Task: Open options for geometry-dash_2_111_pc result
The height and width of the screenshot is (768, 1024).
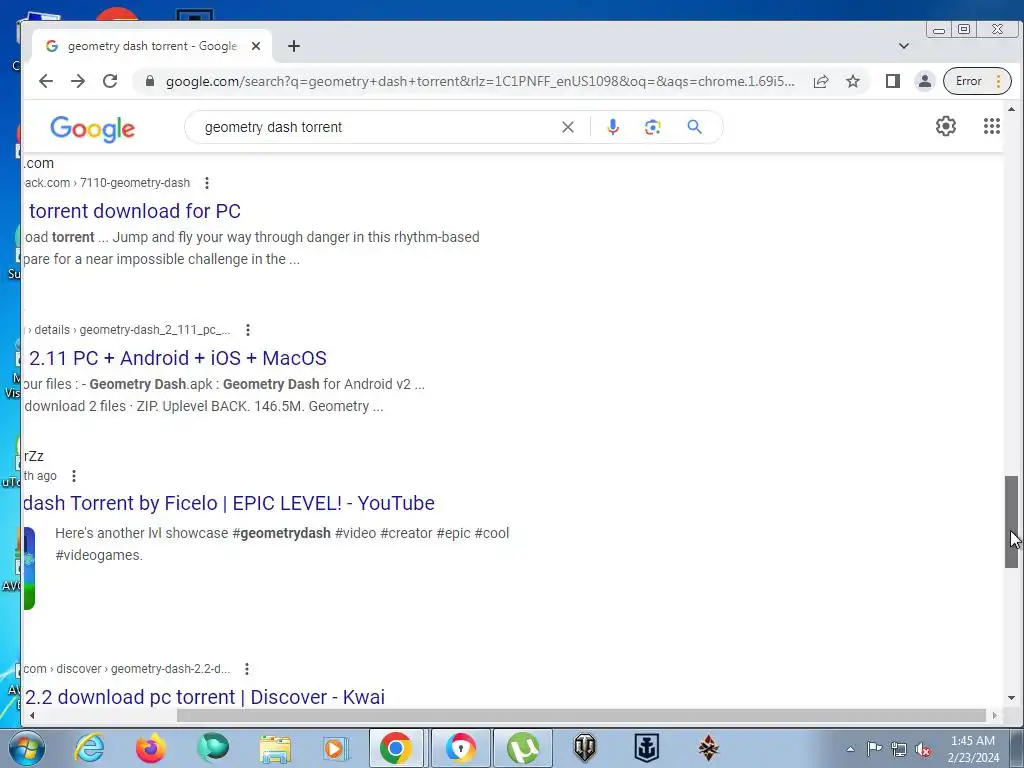Action: click(248, 330)
